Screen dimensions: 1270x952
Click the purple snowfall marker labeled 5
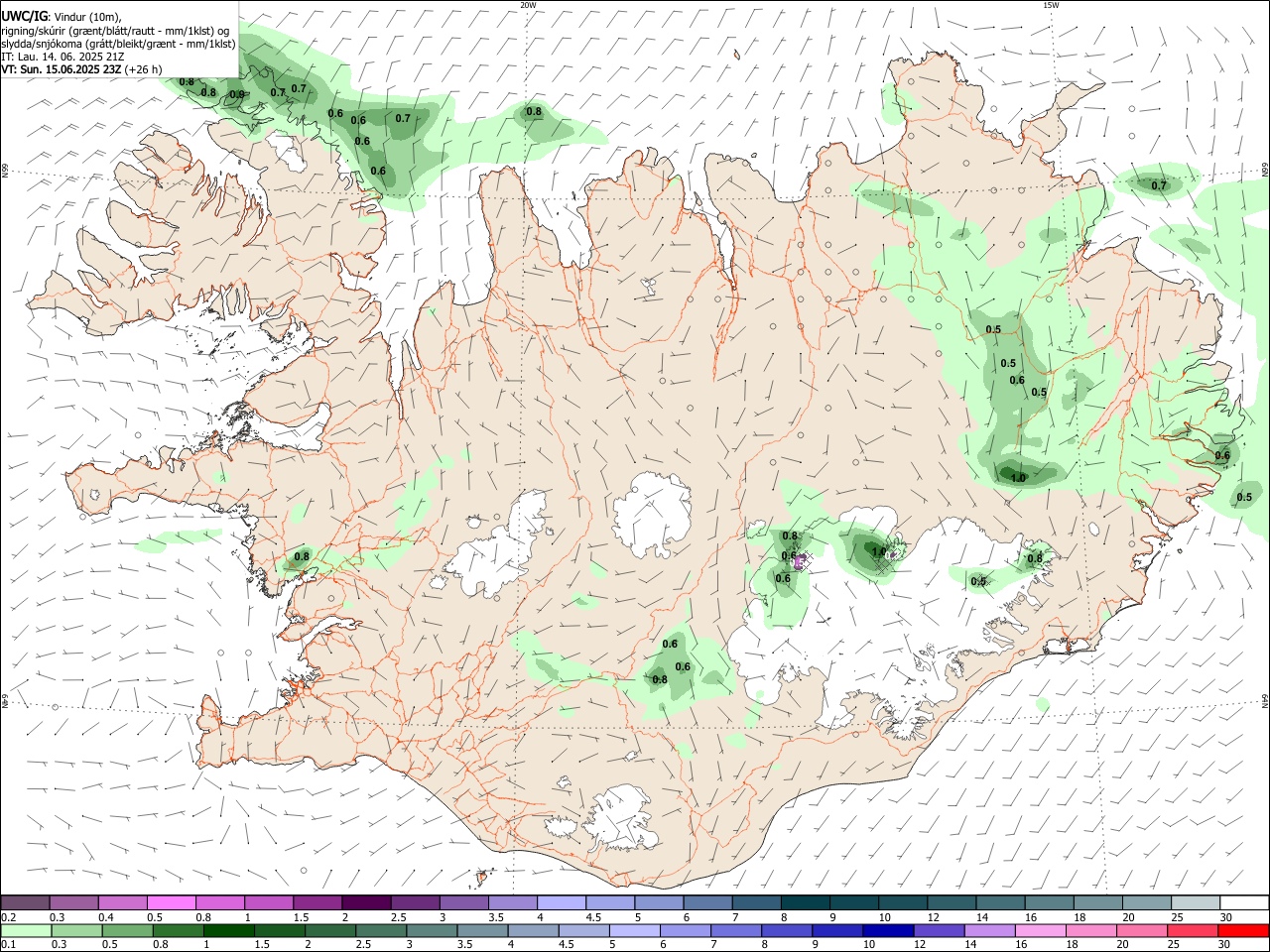point(800,562)
